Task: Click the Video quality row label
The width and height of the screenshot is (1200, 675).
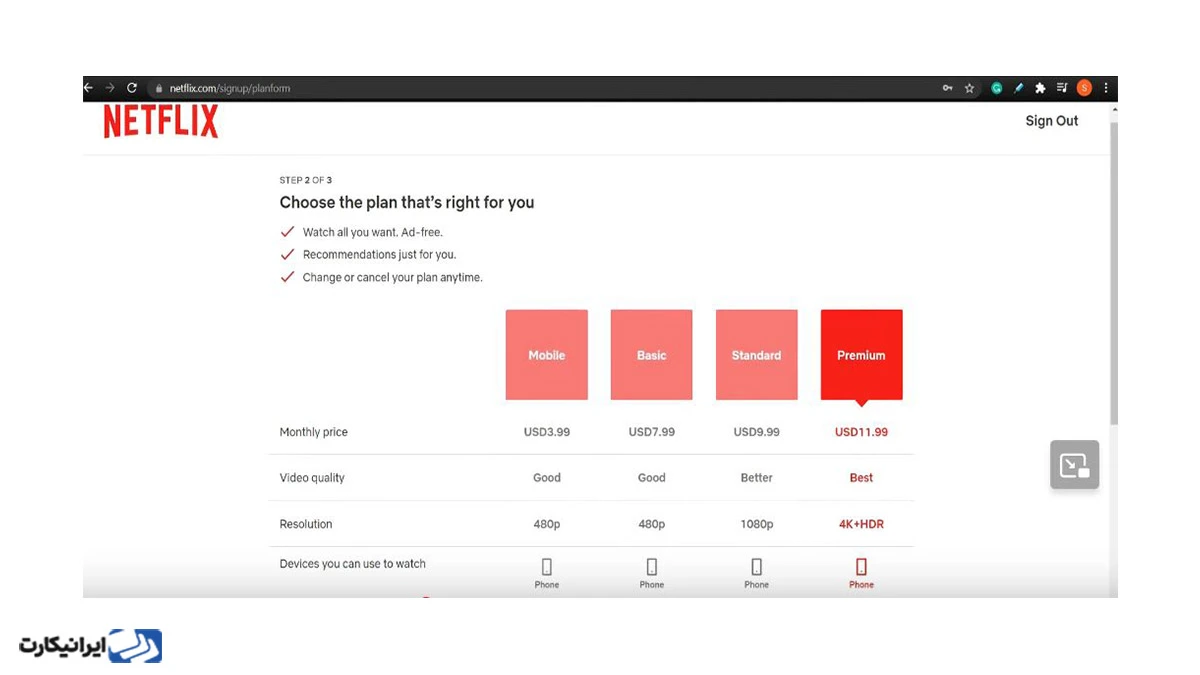Action: (312, 478)
